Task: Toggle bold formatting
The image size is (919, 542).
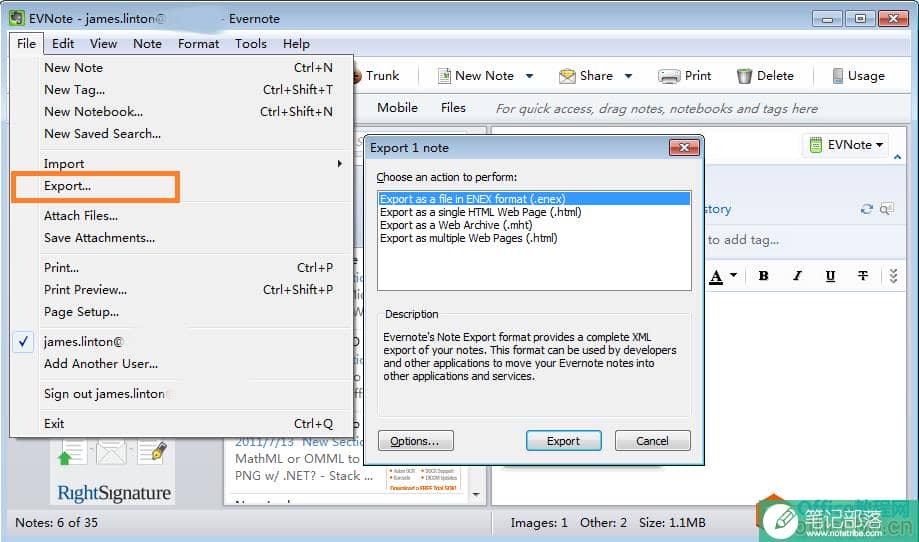Action: (x=763, y=275)
